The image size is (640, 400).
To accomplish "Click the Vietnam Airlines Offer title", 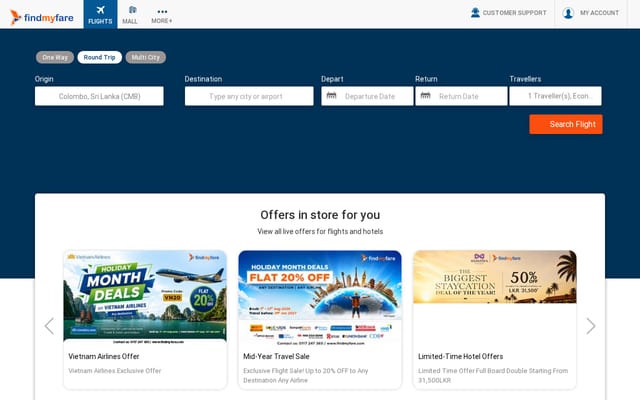I will [104, 356].
